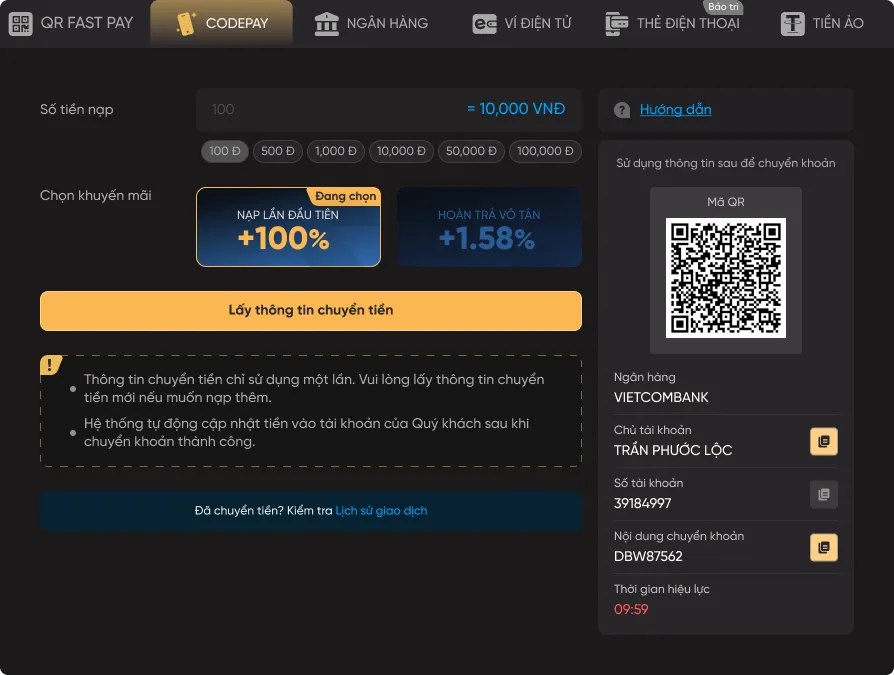Click the Mã QR code image
Screen dimensions: 894x675
pos(726,276)
